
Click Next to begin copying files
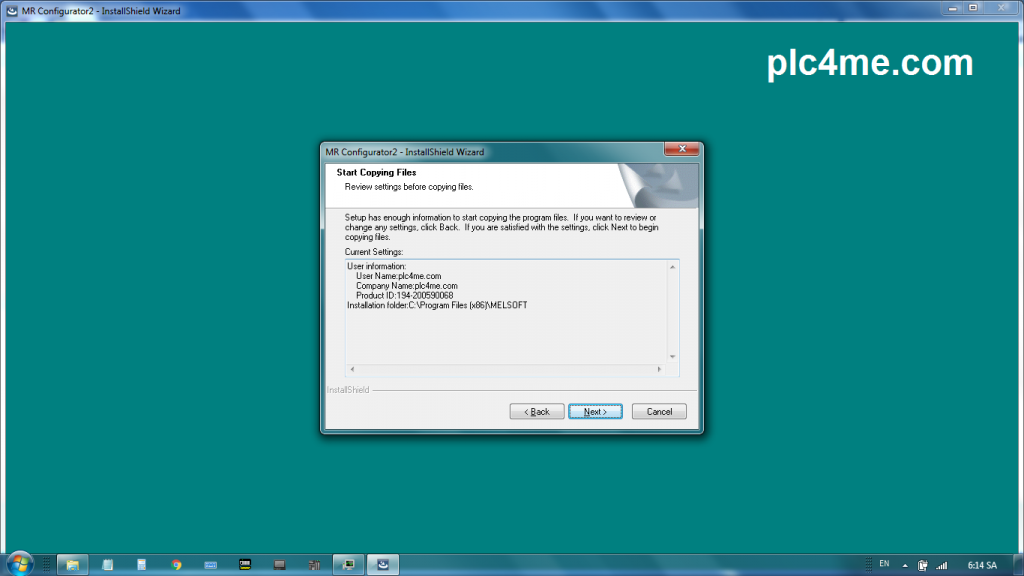point(595,411)
